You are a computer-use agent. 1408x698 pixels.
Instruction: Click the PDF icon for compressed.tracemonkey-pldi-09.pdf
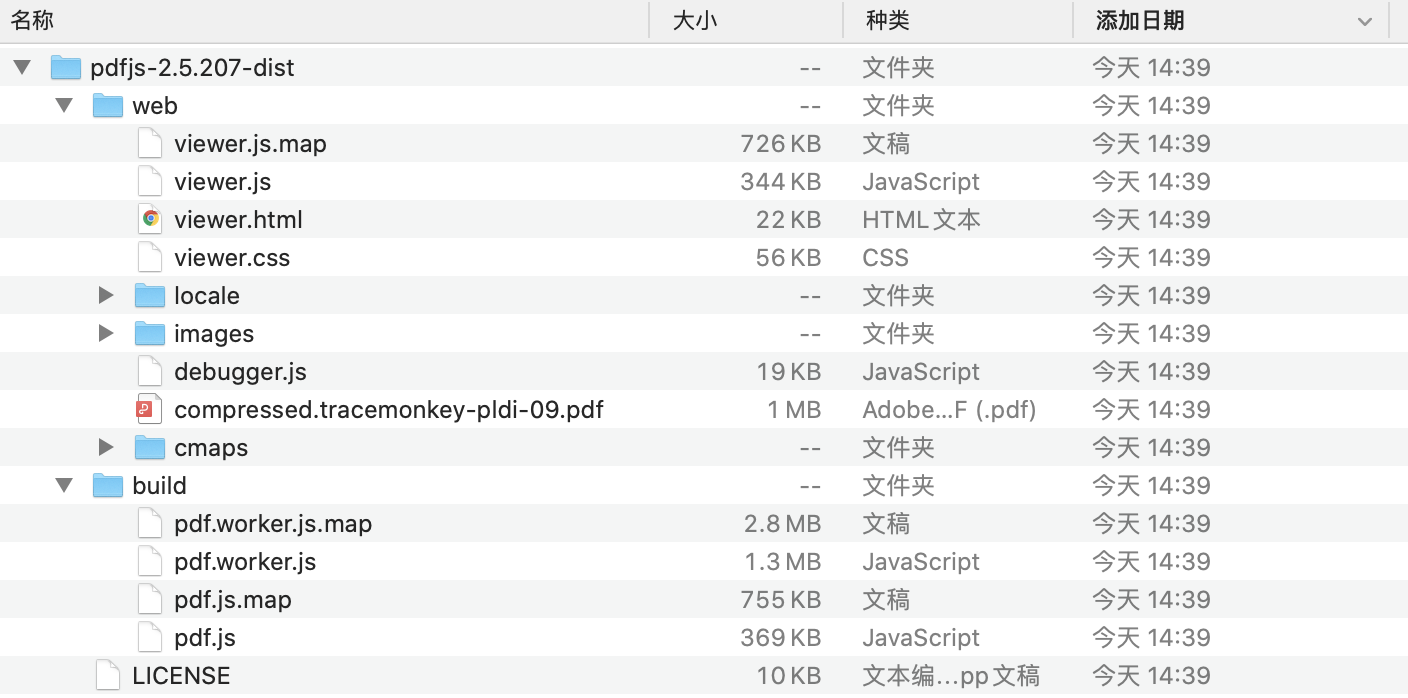150,409
